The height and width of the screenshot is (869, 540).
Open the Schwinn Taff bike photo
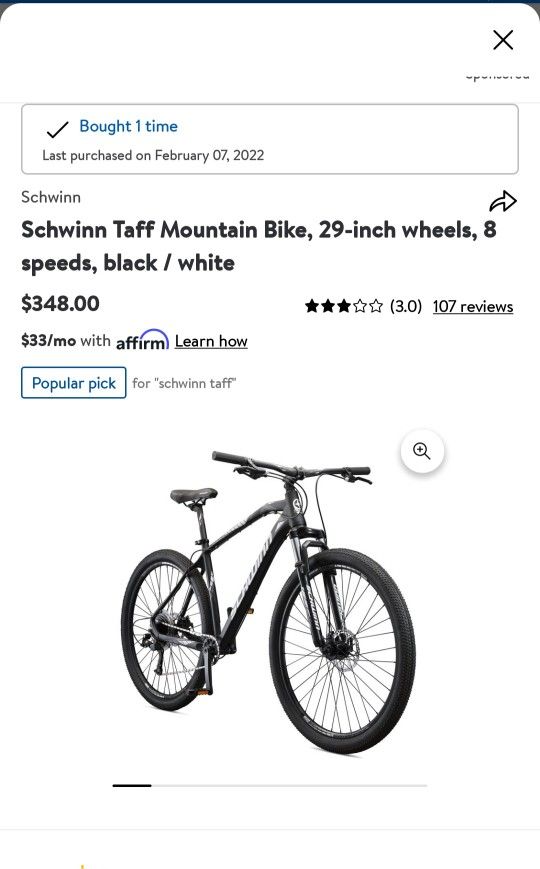(x=269, y=602)
